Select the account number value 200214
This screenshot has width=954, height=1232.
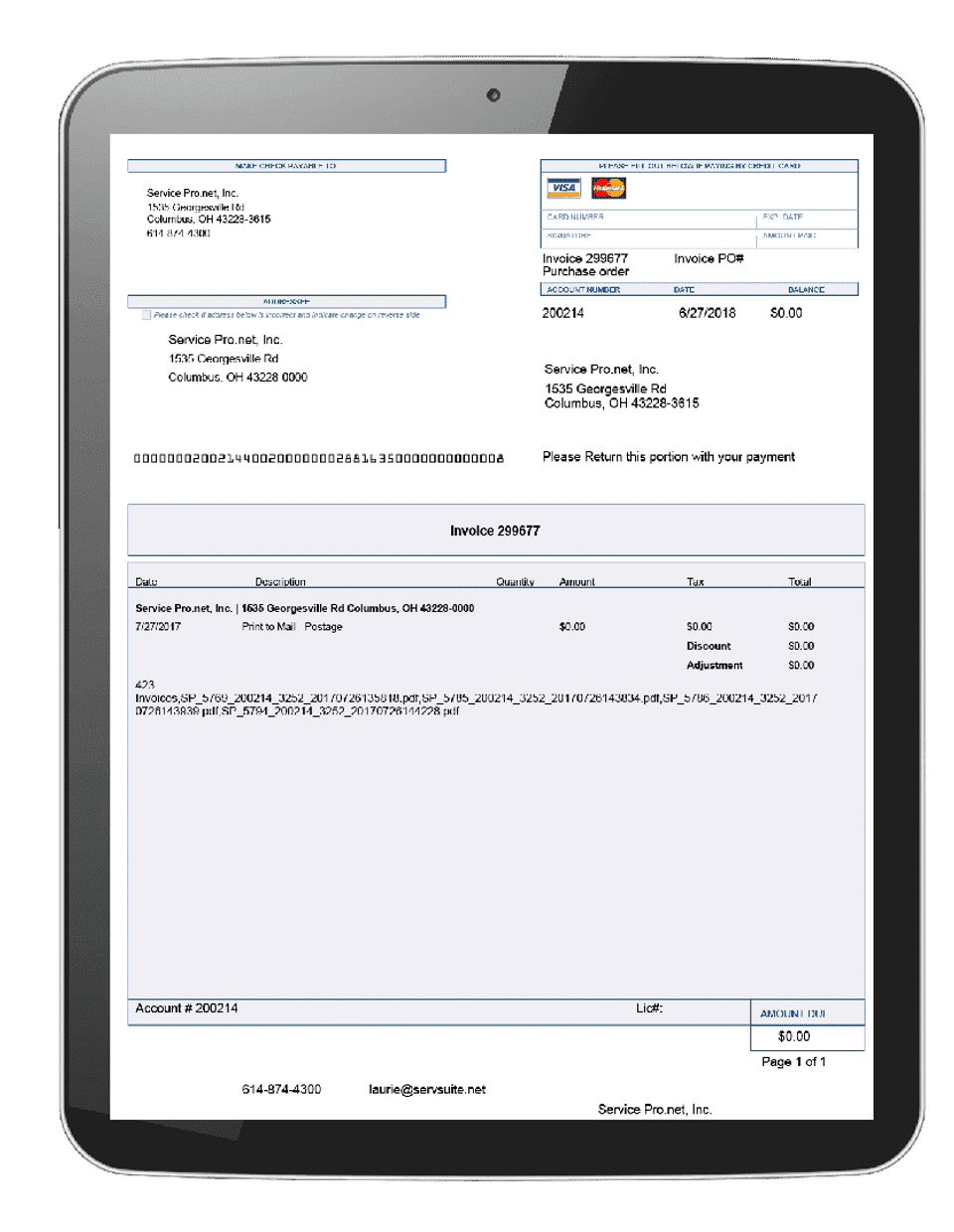563,313
